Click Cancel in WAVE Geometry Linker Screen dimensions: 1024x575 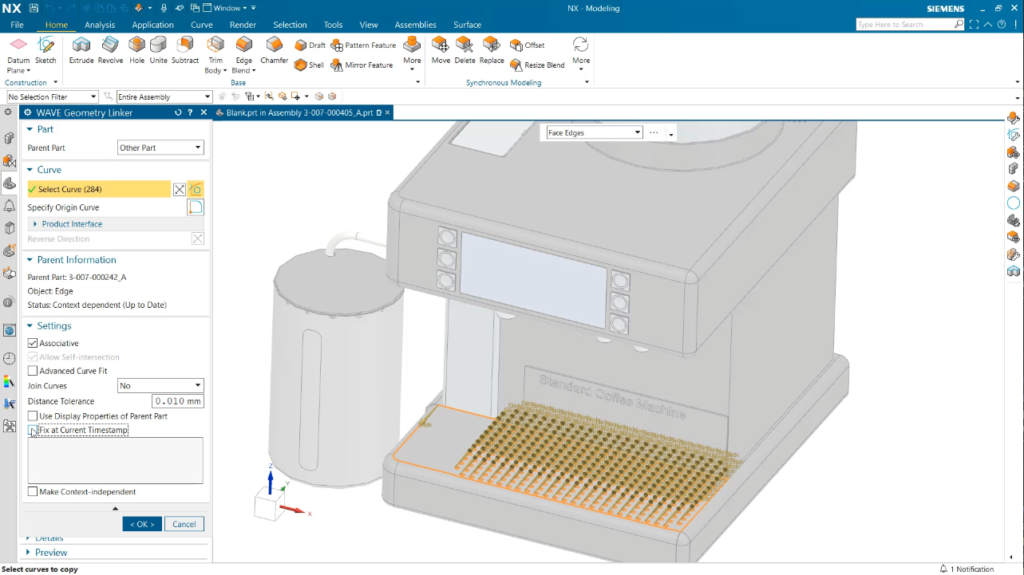[184, 524]
